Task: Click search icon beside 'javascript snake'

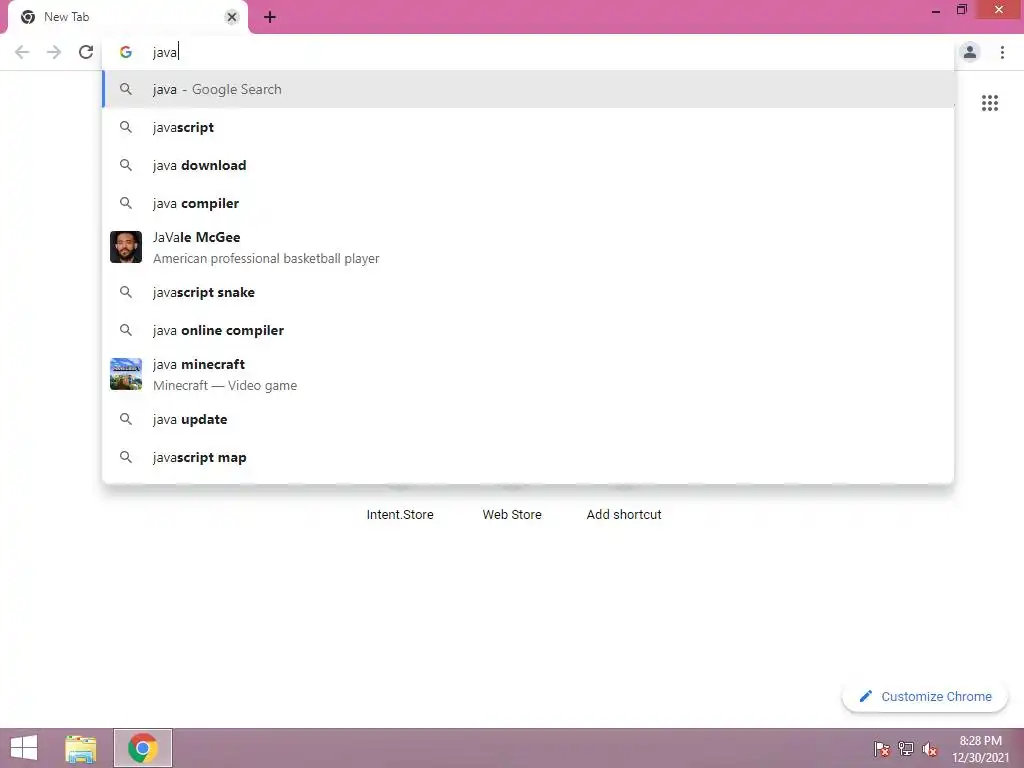Action: tap(125, 292)
